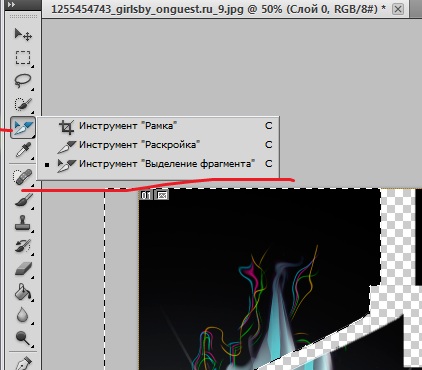
Task: Close the document tab
Action: pyautogui.click(x=398, y=9)
